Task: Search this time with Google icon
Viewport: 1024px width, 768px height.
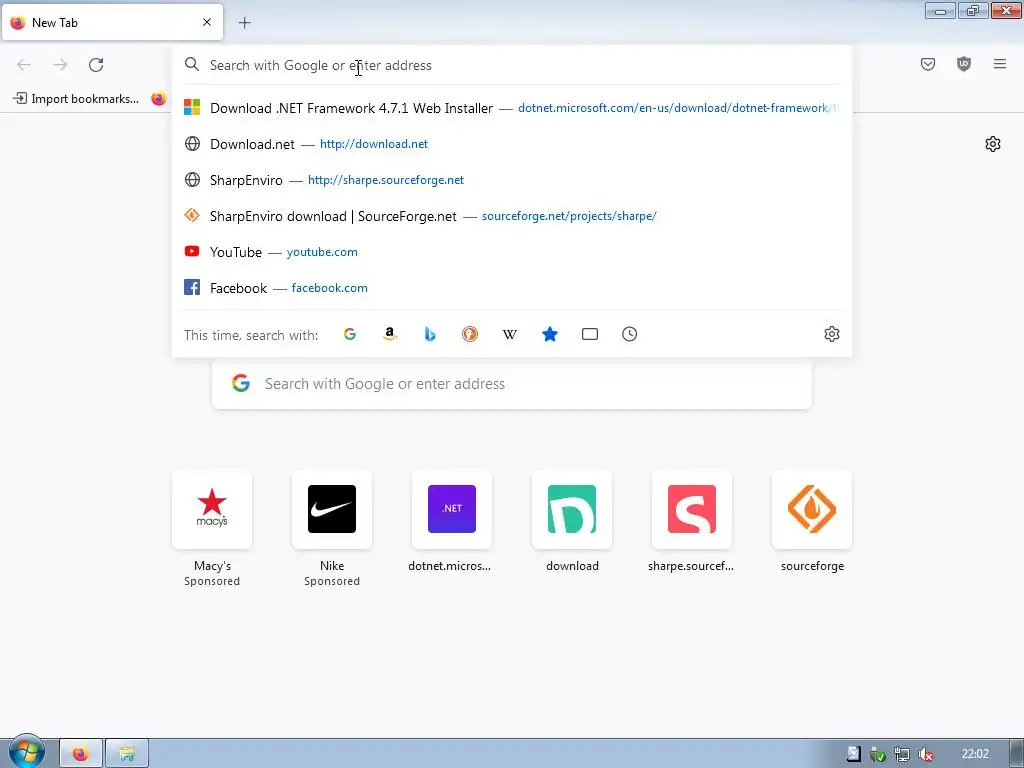Action: click(x=350, y=334)
